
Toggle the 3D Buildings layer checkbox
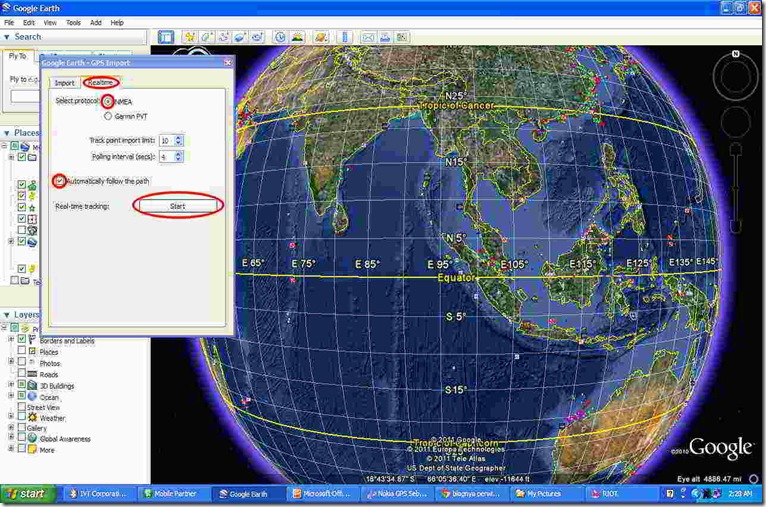click(21, 385)
